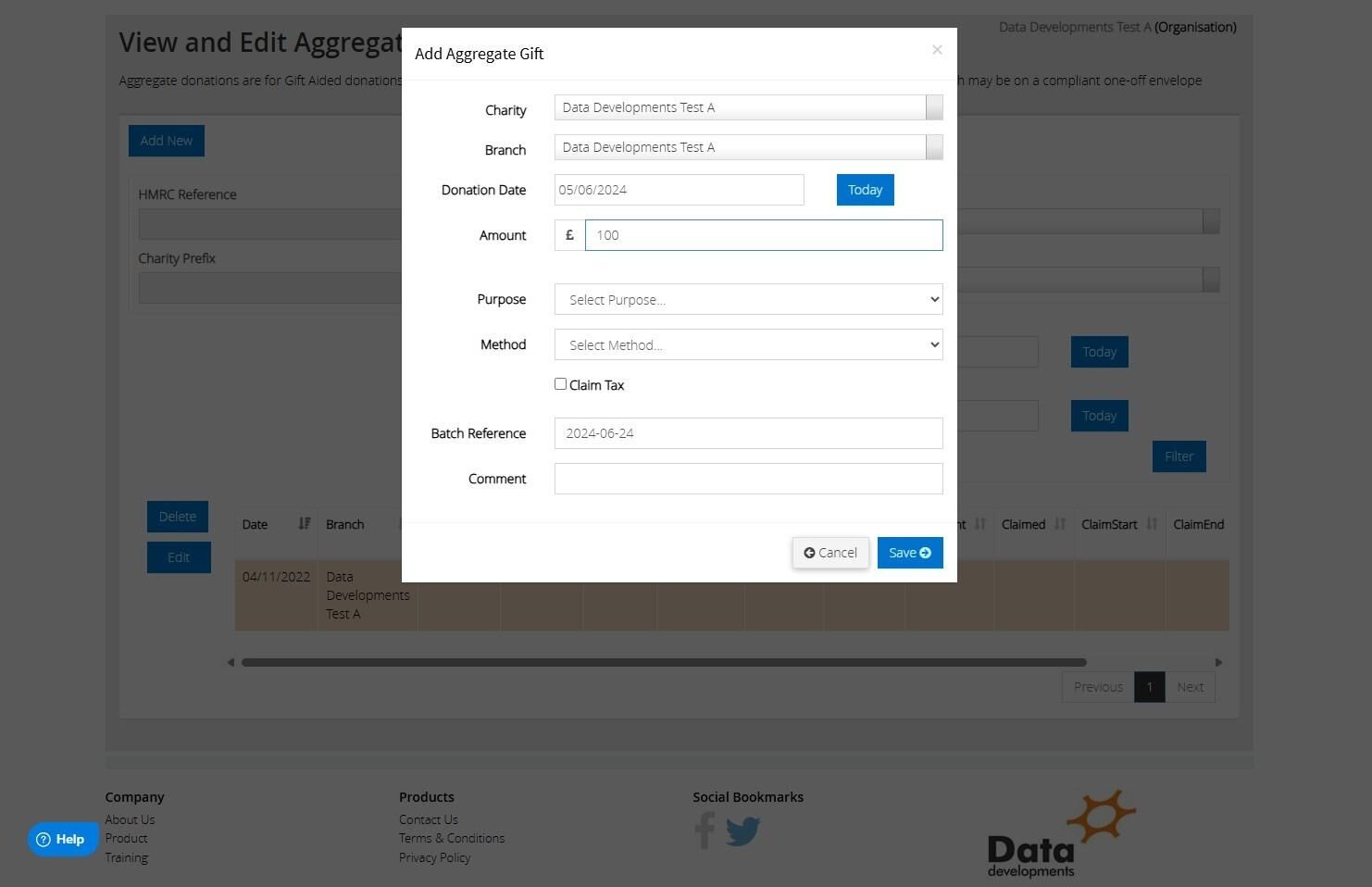Sort table by ClaimStart column
Image resolution: width=1372 pixels, height=887 pixels.
[x=1152, y=524]
